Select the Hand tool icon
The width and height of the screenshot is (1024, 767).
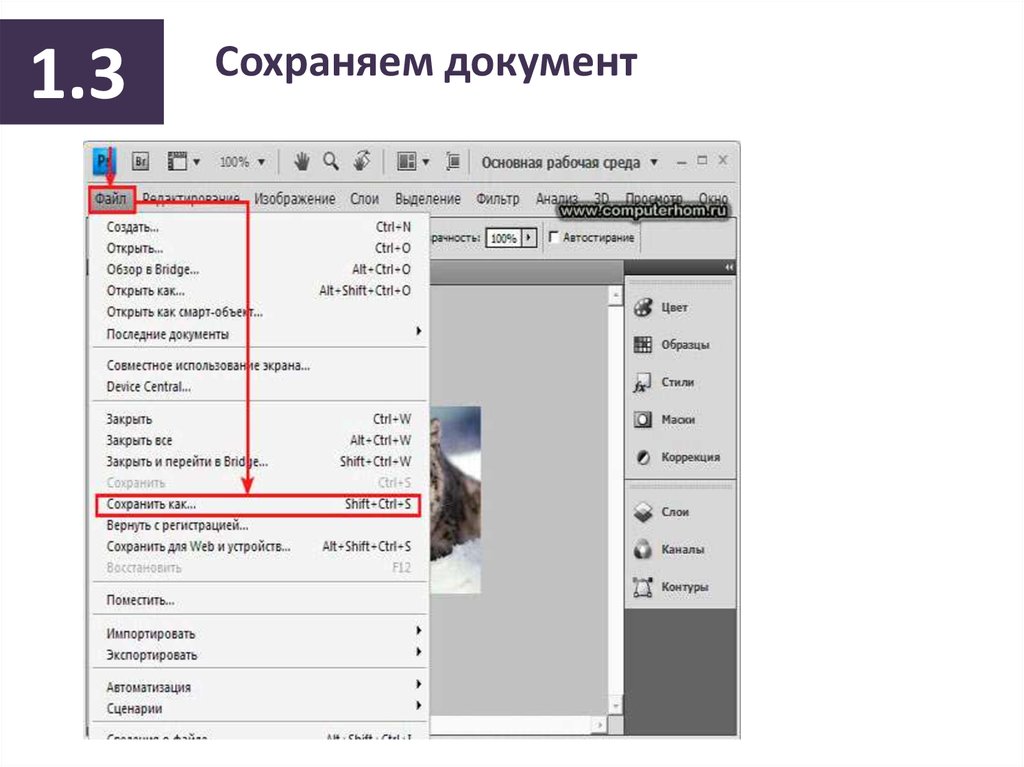pos(301,161)
